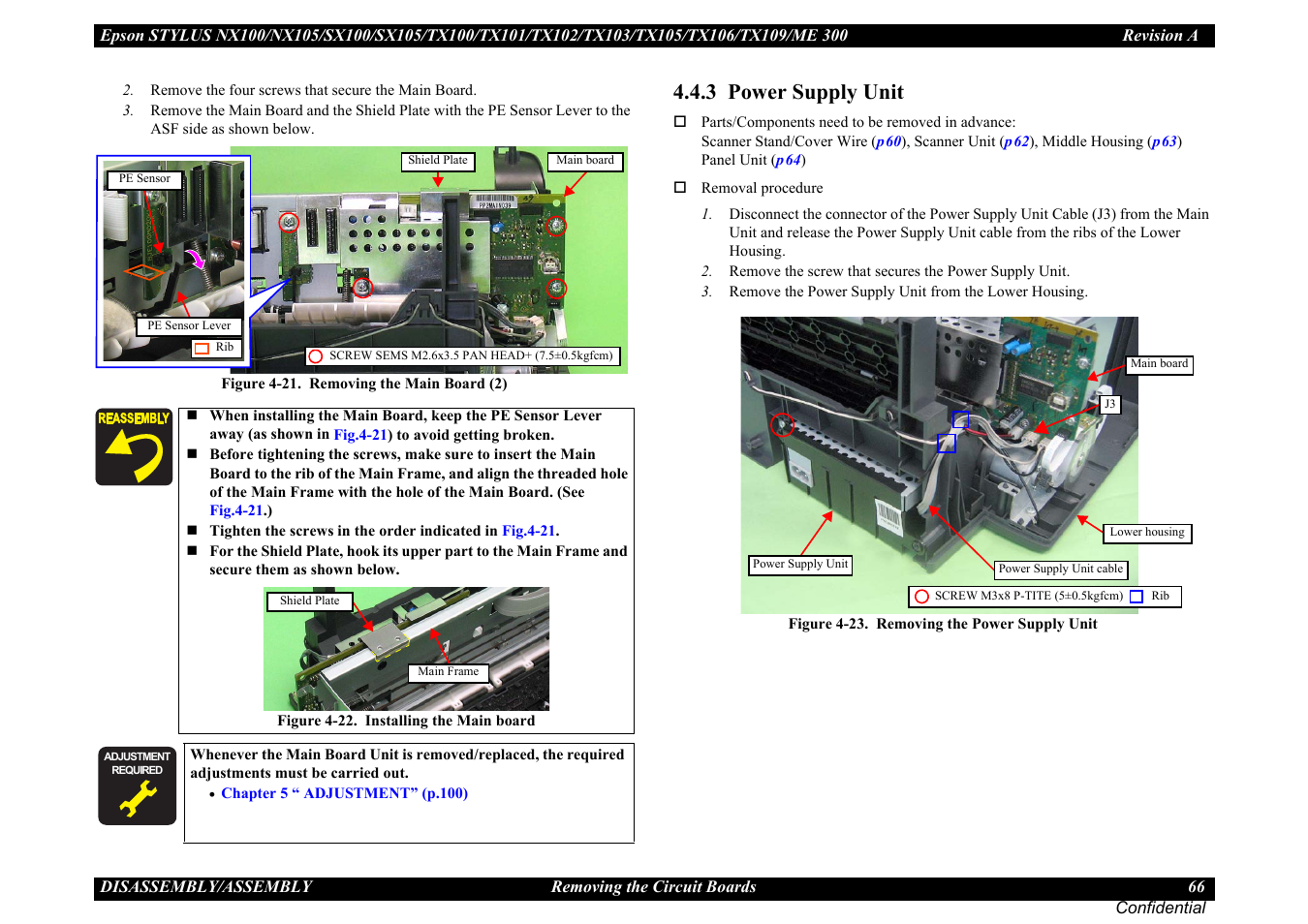
Task: Click the PE Sensor inset photo
Action: pos(173,262)
